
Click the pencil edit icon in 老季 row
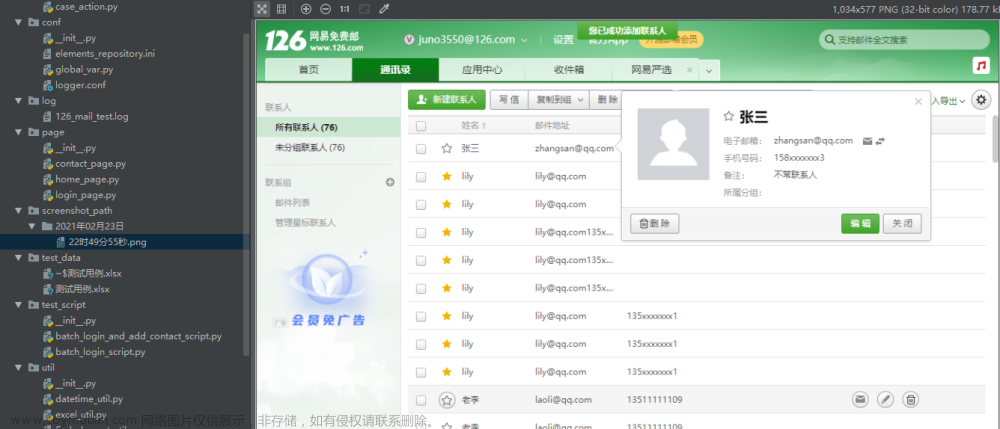click(x=885, y=400)
